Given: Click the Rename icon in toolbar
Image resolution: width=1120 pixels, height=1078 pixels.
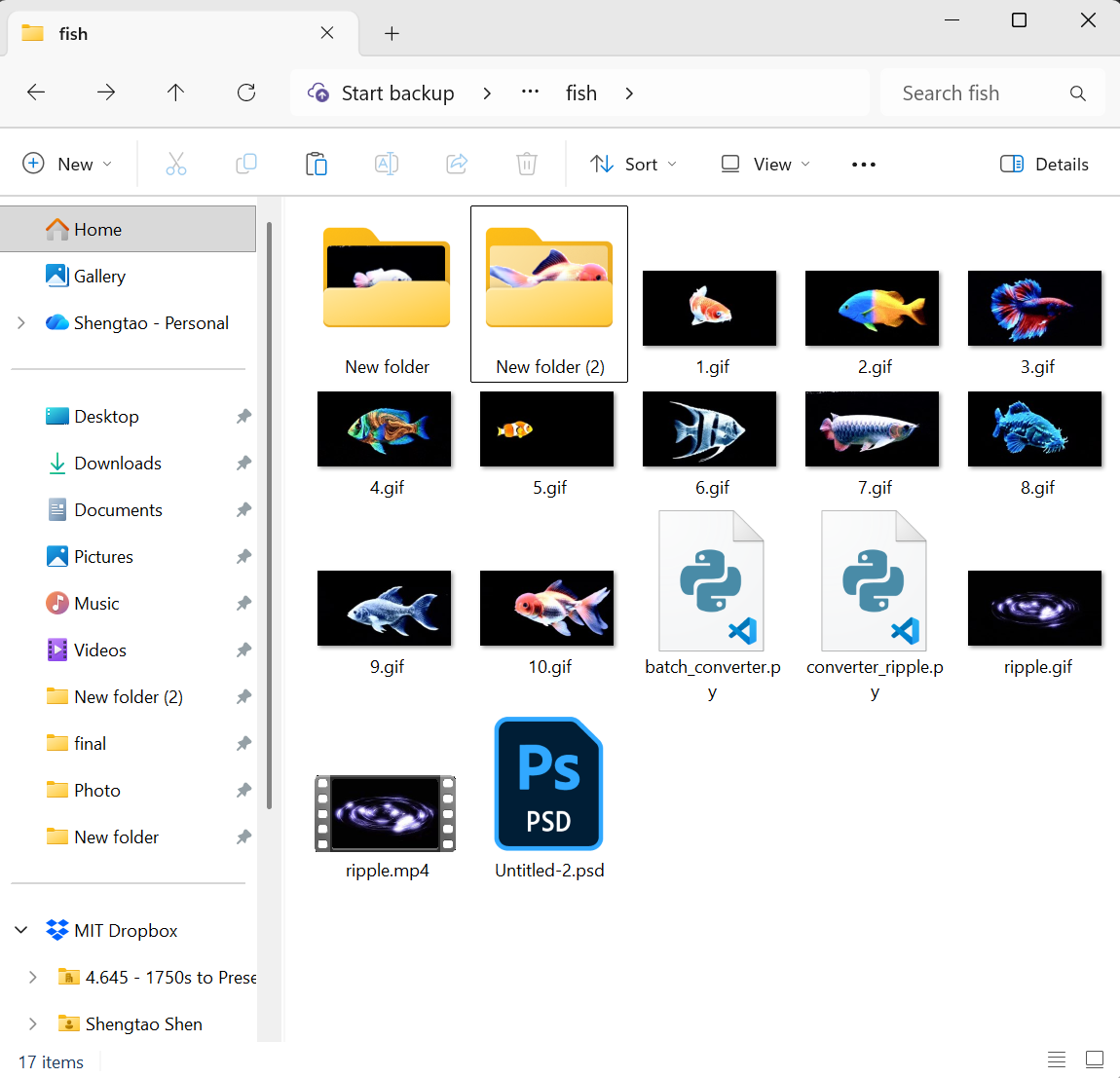Looking at the screenshot, I should click(387, 164).
